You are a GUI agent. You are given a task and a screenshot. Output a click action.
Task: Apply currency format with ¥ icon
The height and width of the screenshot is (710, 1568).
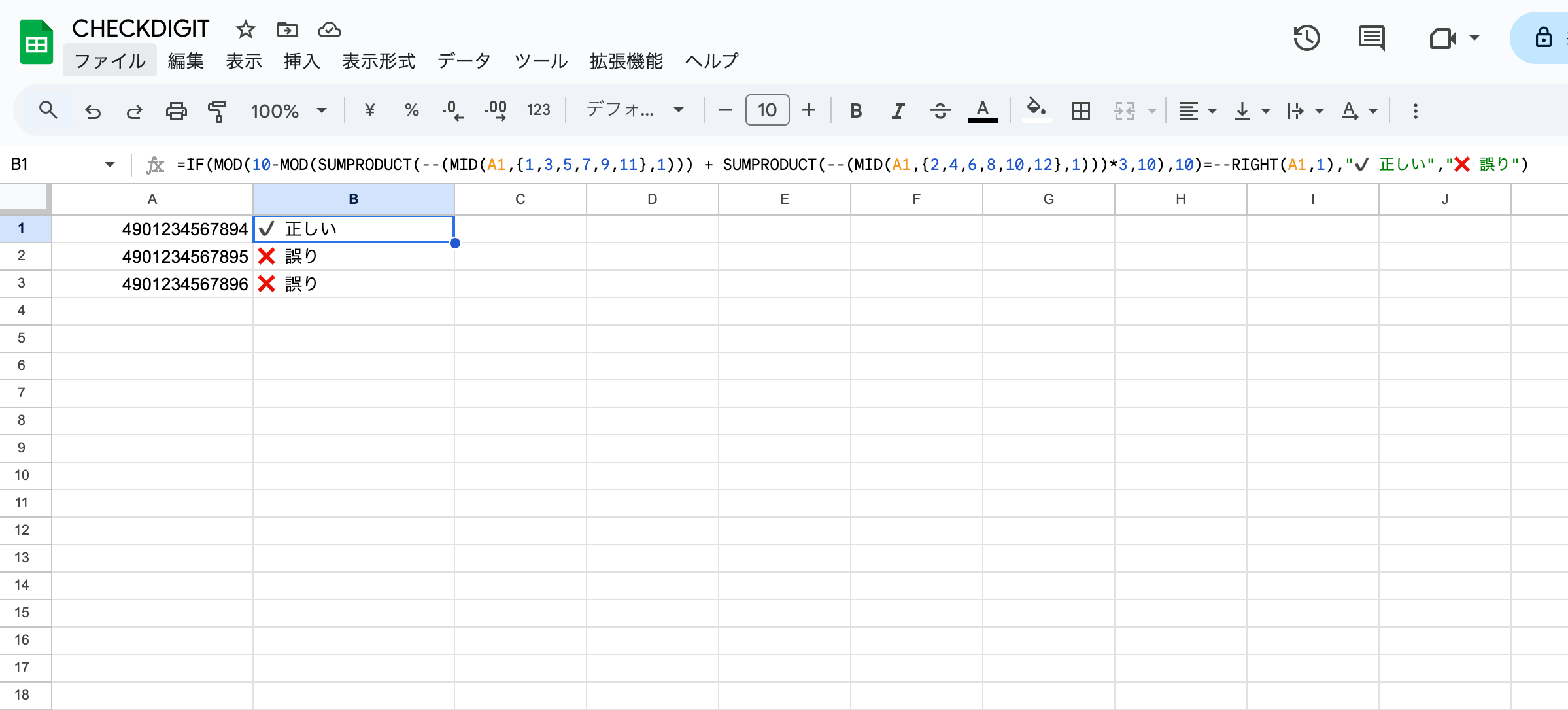pos(370,110)
